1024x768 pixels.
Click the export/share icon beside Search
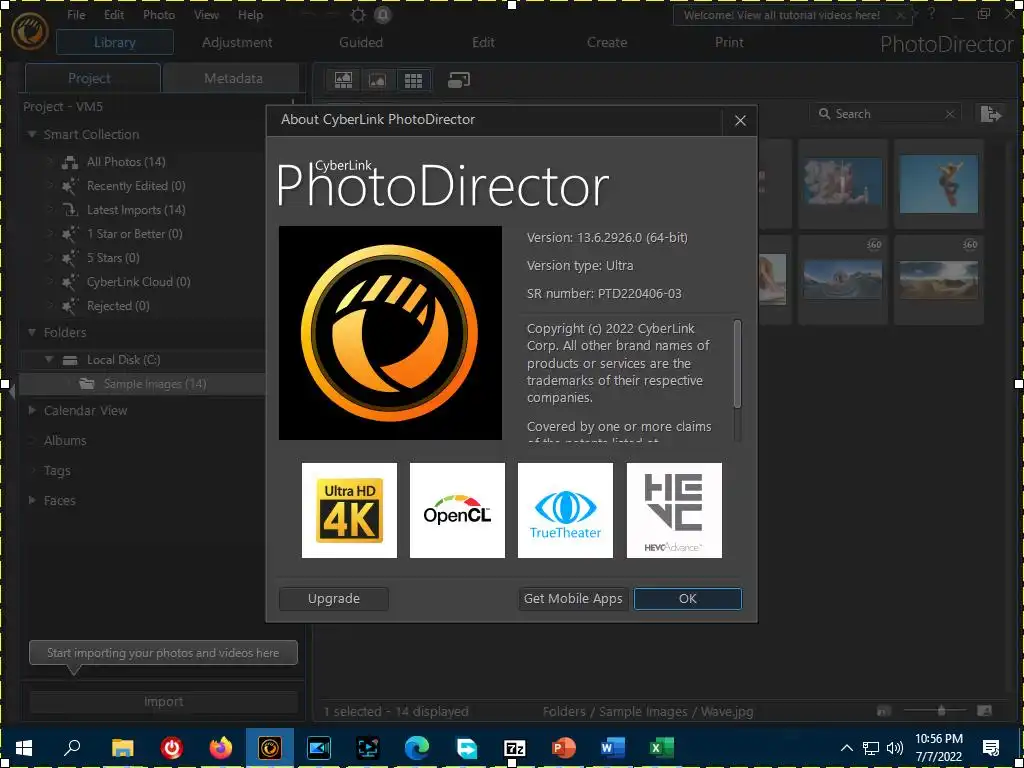coord(991,114)
